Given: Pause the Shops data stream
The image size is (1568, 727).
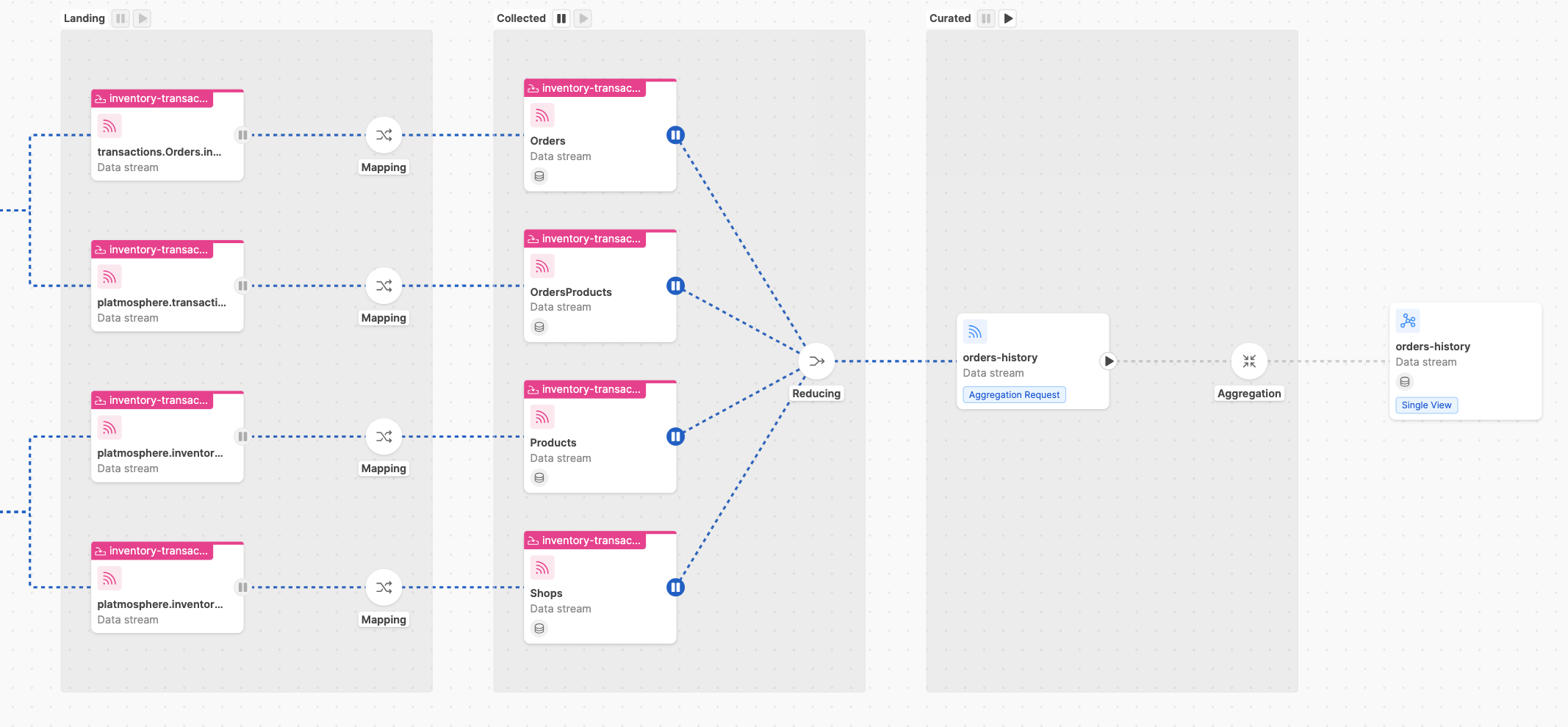Looking at the screenshot, I should (x=675, y=587).
